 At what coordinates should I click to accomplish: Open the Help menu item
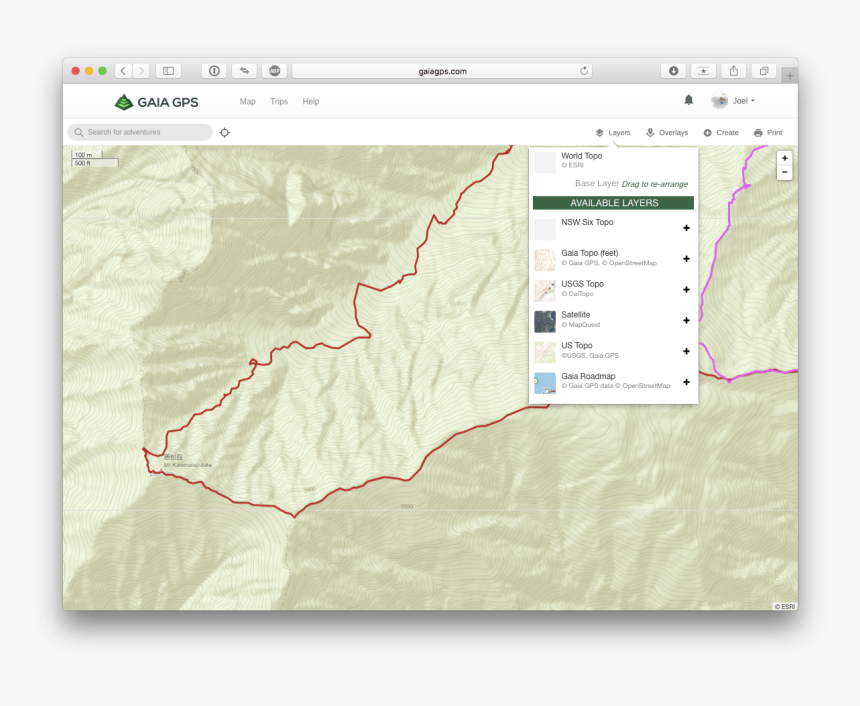coord(311,102)
